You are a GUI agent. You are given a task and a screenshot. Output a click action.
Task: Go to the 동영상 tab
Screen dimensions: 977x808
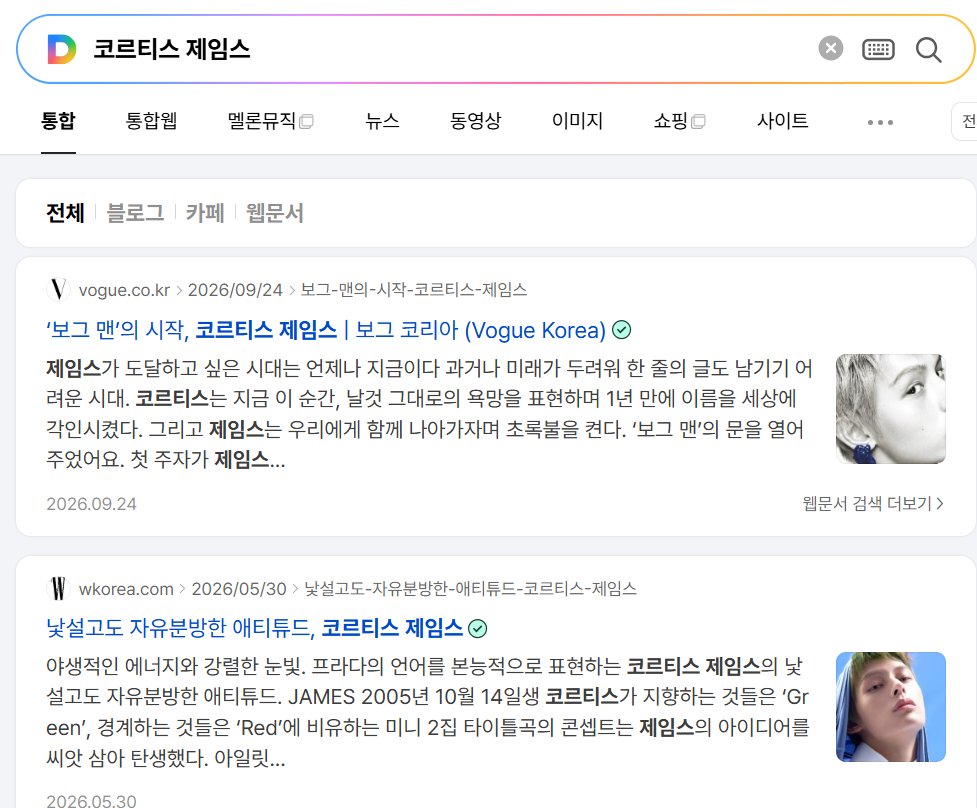point(475,120)
